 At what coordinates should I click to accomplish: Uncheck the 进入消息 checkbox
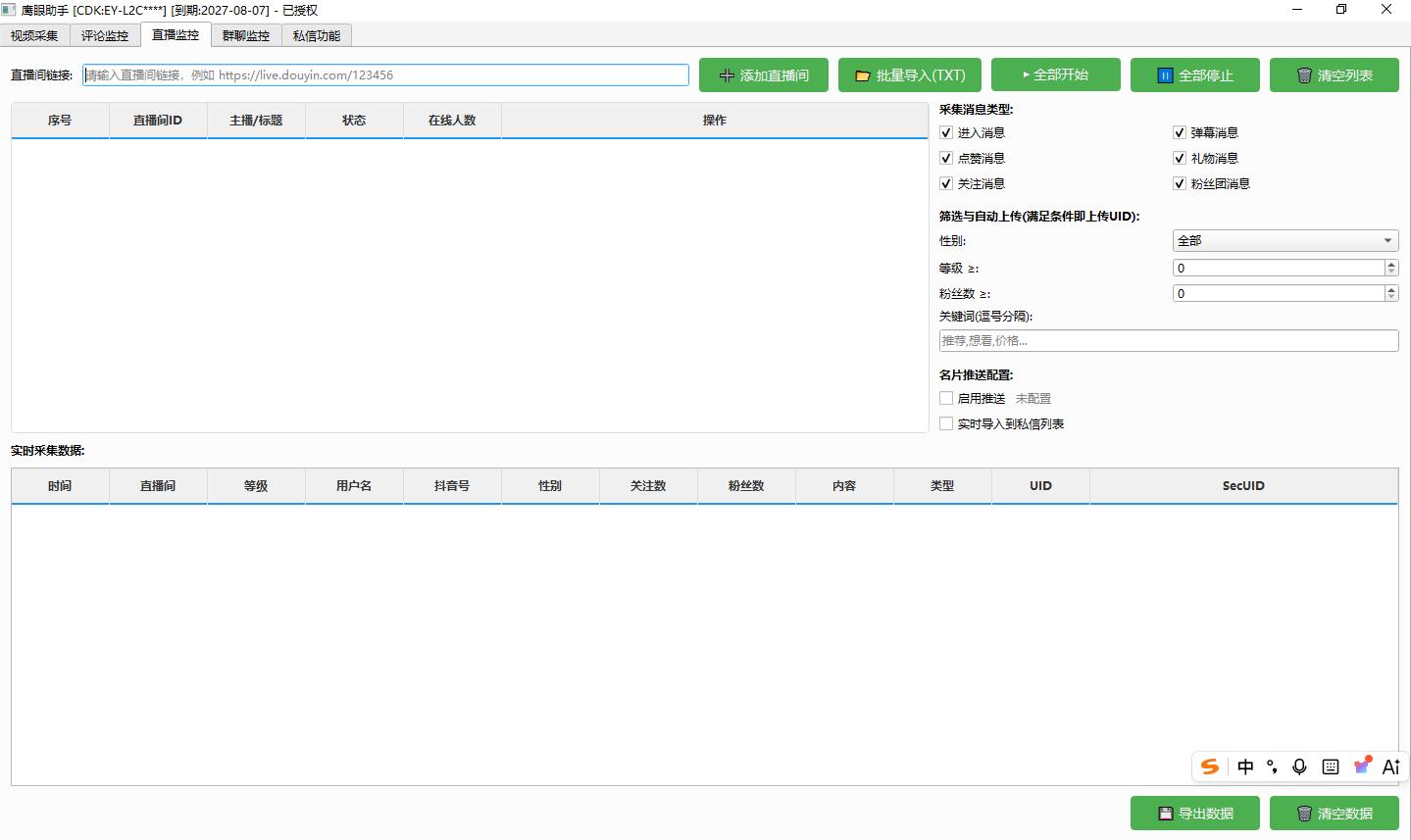pos(946,132)
